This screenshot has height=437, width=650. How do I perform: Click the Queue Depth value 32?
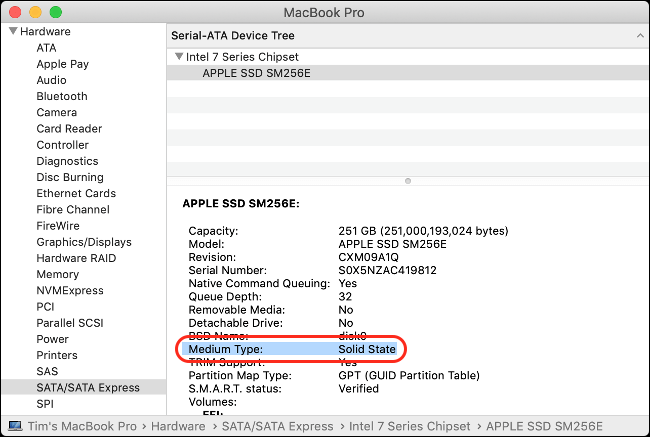345,296
